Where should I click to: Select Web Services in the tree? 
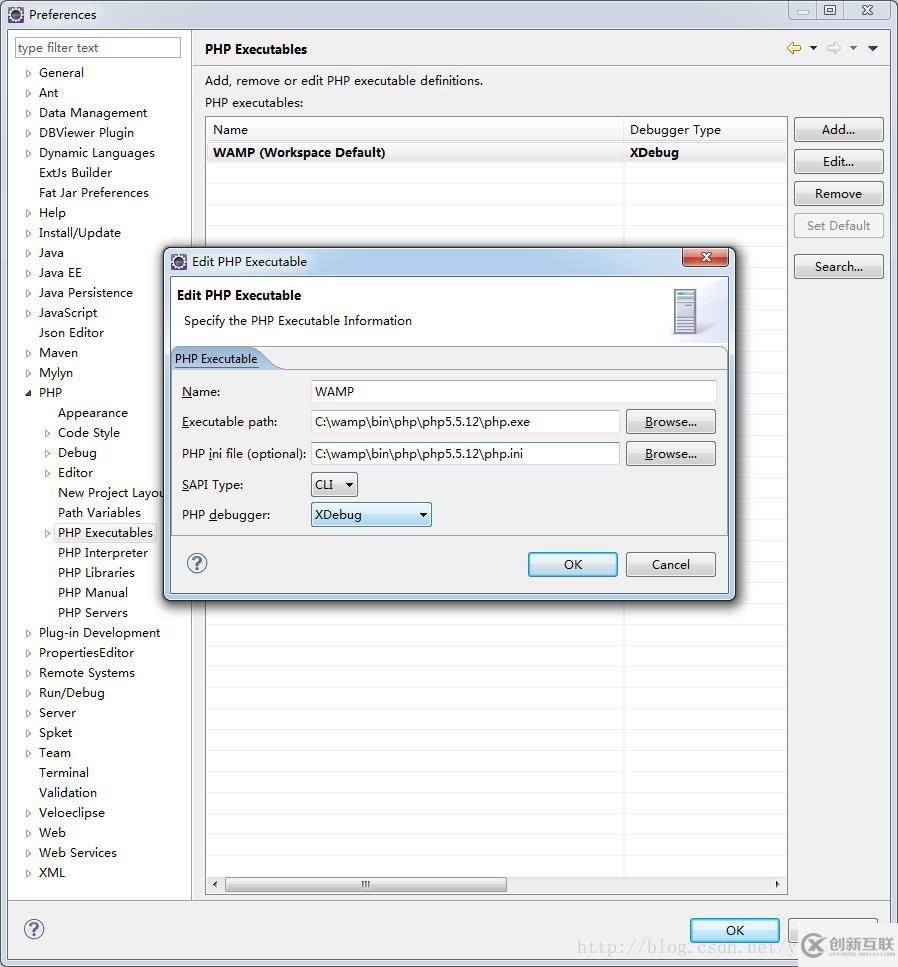tap(78, 852)
